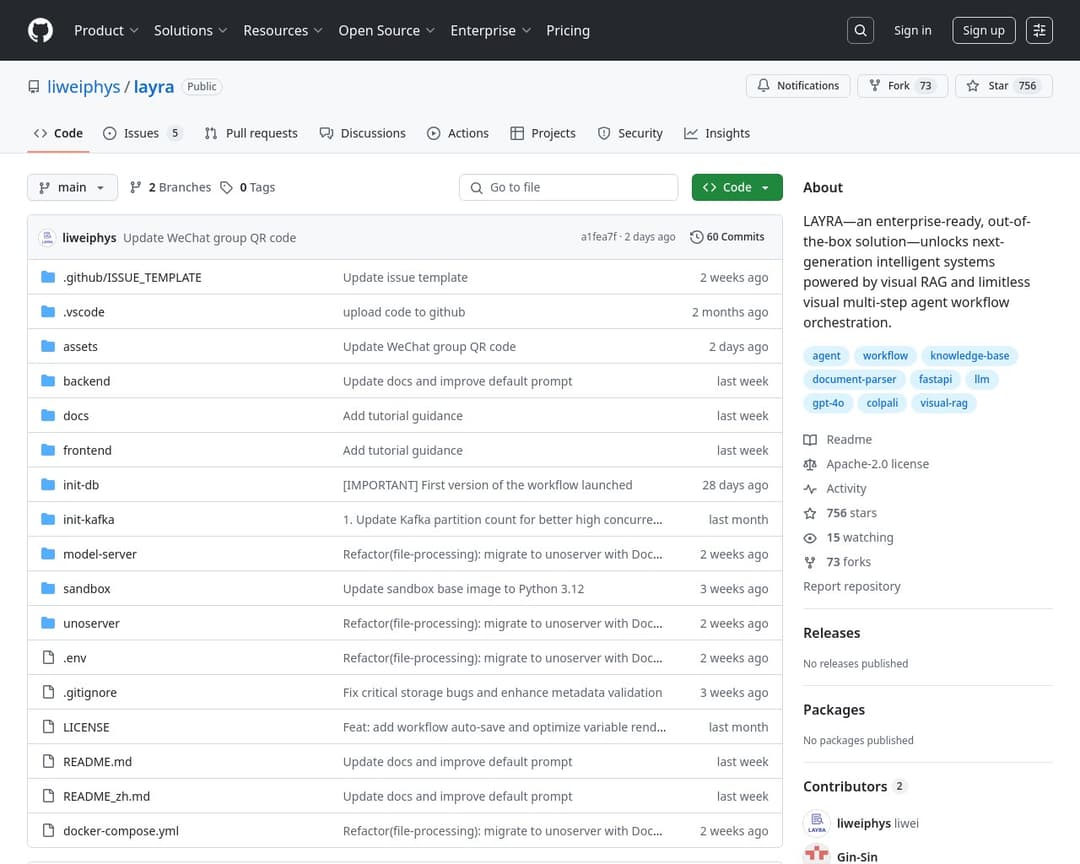Viewport: 1080px width, 864px height.
Task: Open the liweiphys owner link in title
Action: coord(83,87)
